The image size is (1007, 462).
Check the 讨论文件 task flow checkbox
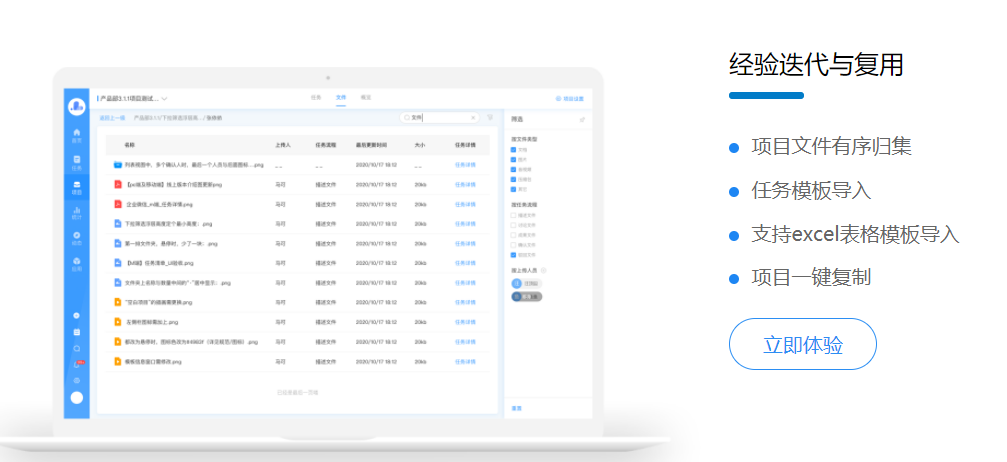[x=513, y=225]
